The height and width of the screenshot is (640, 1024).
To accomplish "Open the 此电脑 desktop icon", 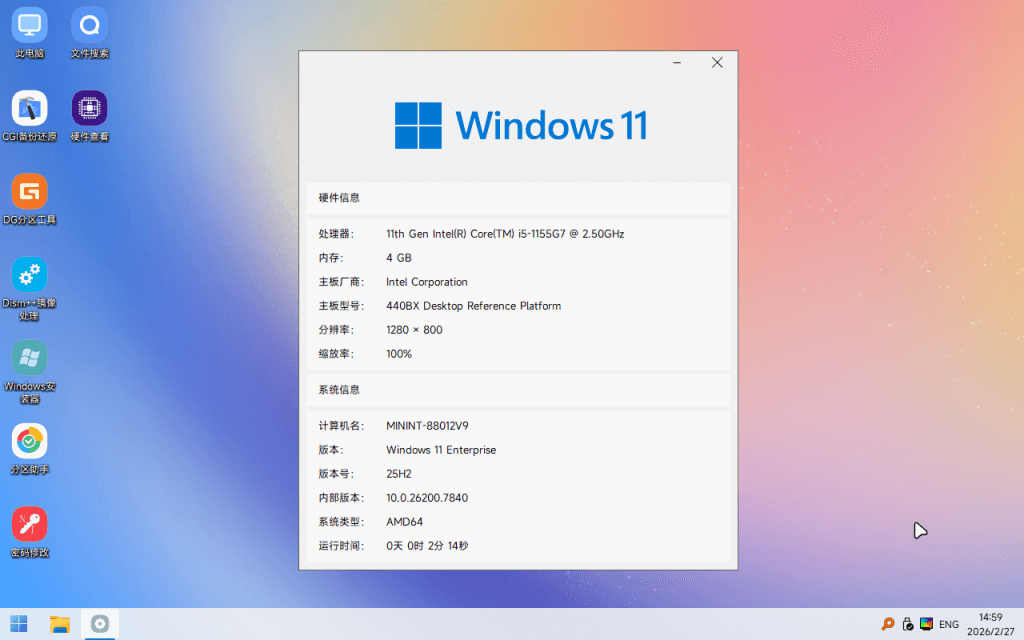I will point(29,33).
